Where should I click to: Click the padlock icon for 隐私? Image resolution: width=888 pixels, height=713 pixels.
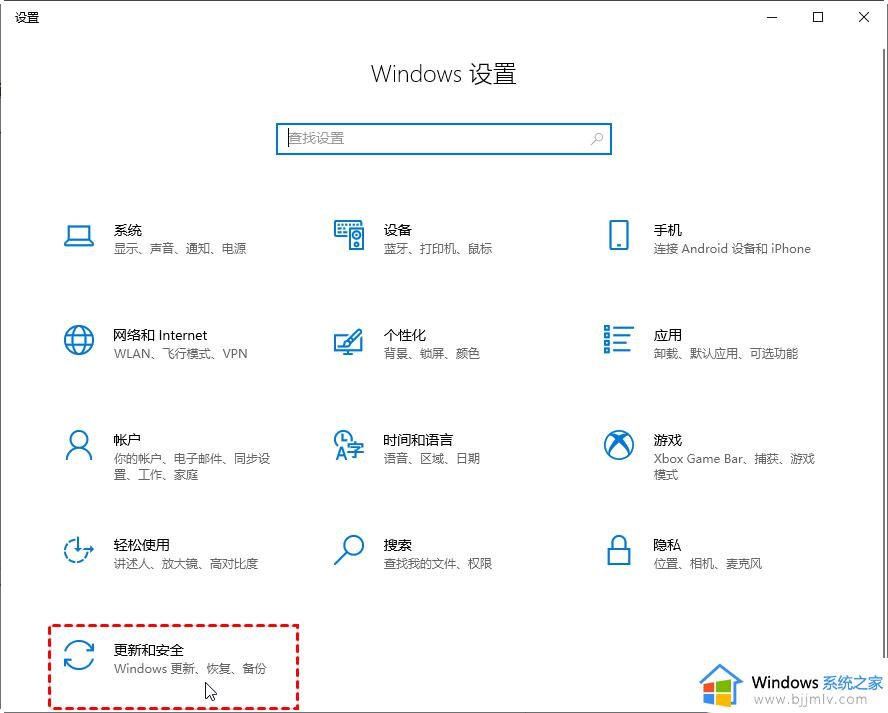point(618,550)
